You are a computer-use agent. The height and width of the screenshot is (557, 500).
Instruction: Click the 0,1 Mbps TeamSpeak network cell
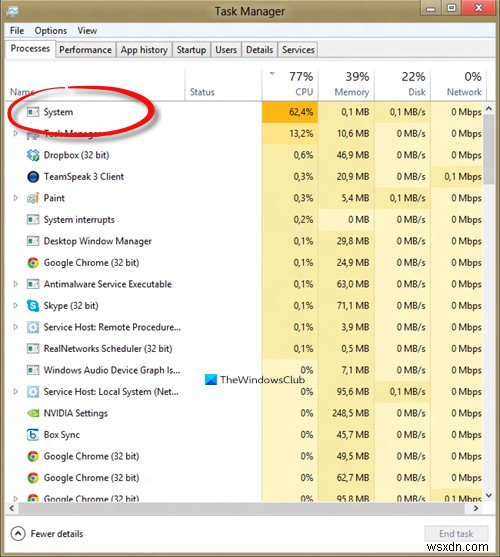click(457, 177)
